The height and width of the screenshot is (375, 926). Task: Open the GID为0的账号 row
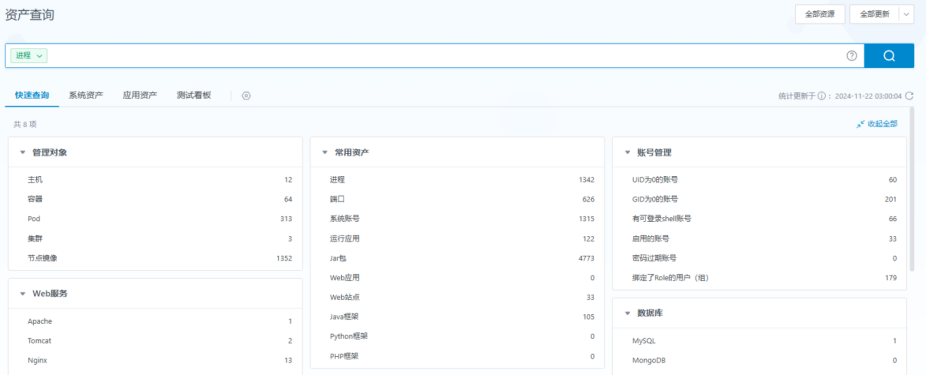pos(759,199)
